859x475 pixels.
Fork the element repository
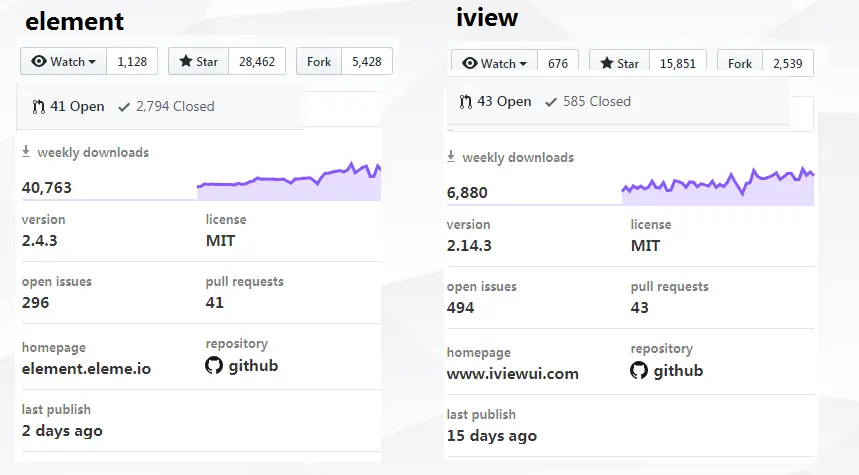(319, 61)
